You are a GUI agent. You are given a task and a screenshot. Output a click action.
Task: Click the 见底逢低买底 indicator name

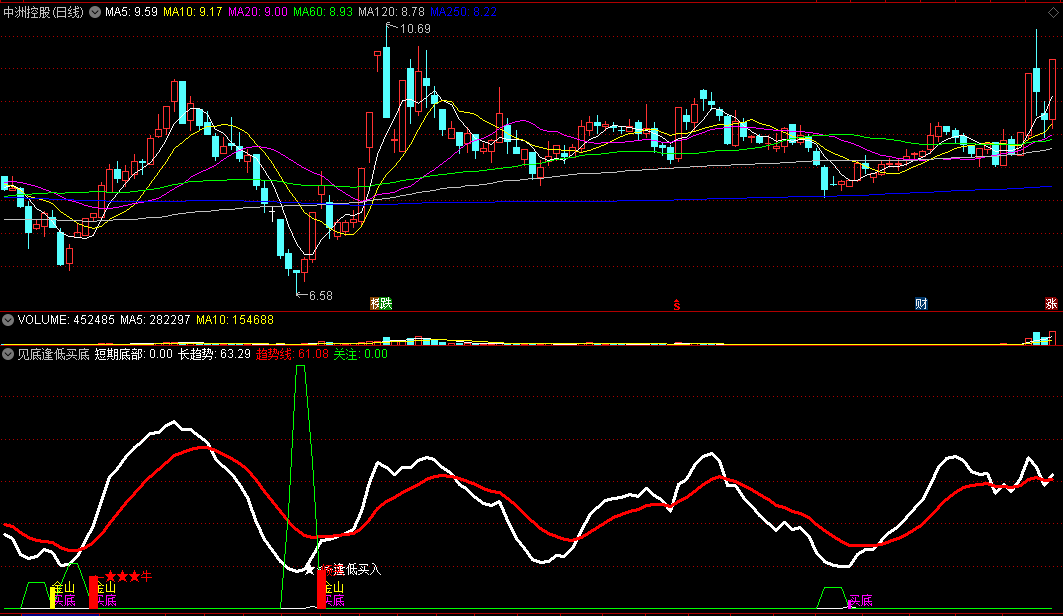[x=54, y=354]
